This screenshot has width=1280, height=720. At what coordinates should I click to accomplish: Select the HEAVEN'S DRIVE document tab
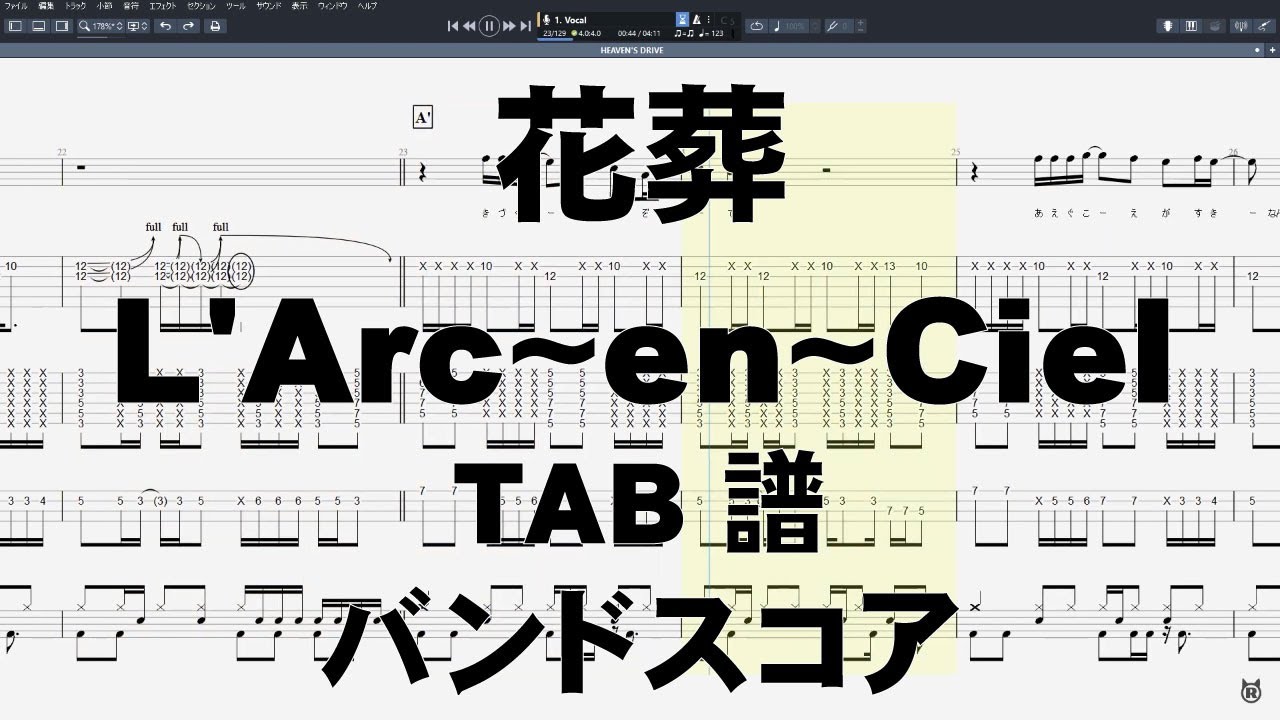[x=632, y=50]
